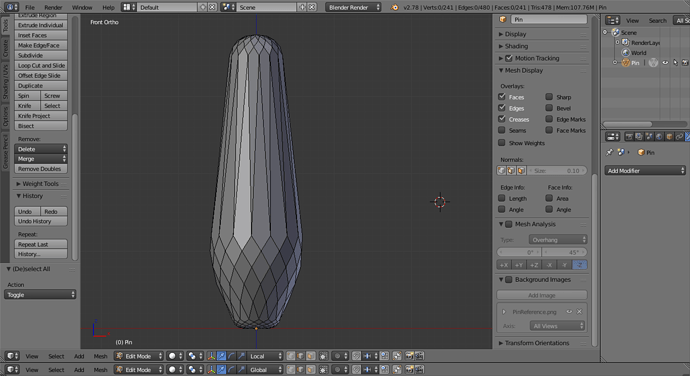690x376 pixels.
Task: Open the Info editor type selector icon
Action: 11,7
